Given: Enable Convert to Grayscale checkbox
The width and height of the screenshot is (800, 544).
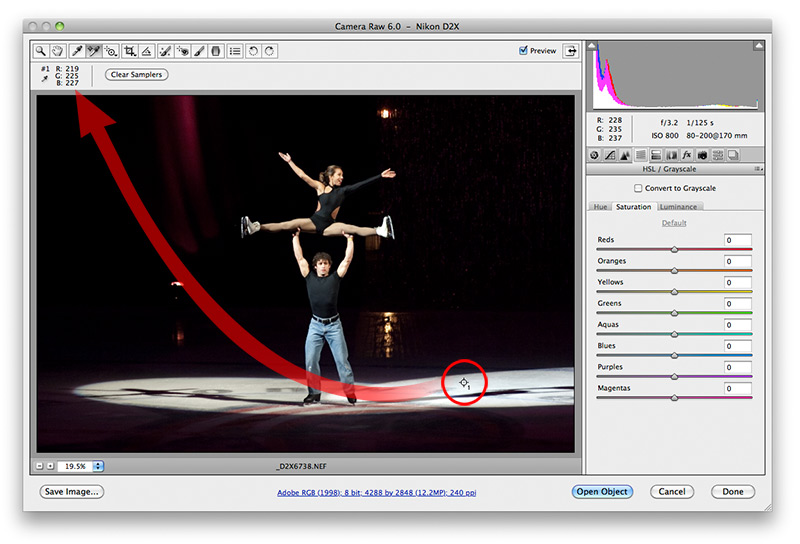Looking at the screenshot, I should point(638,188).
